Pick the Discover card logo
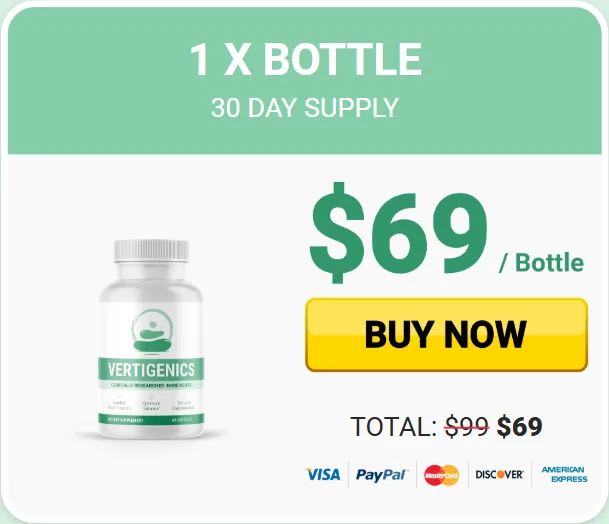 click(x=499, y=474)
